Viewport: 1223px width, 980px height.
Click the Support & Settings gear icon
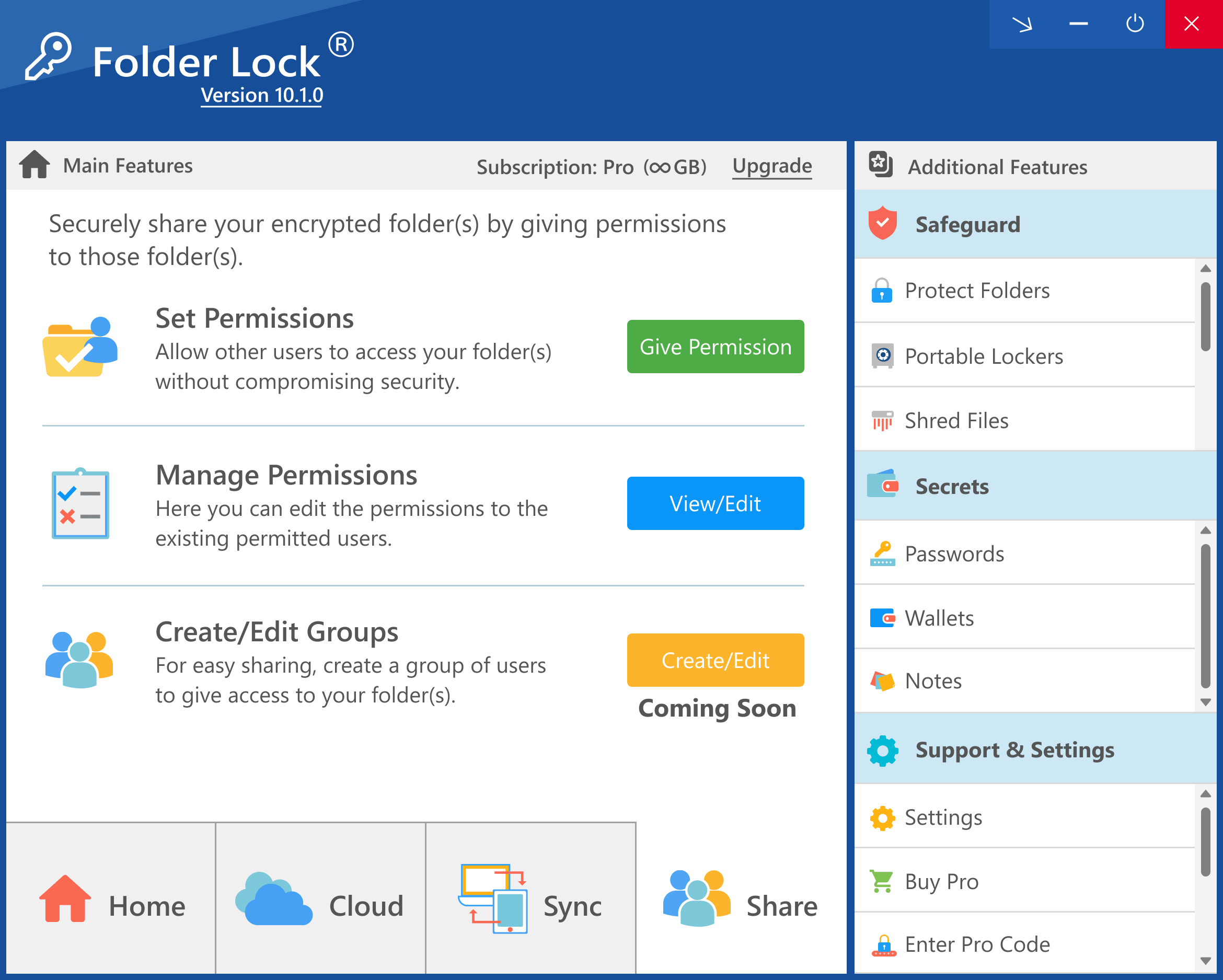coord(883,751)
